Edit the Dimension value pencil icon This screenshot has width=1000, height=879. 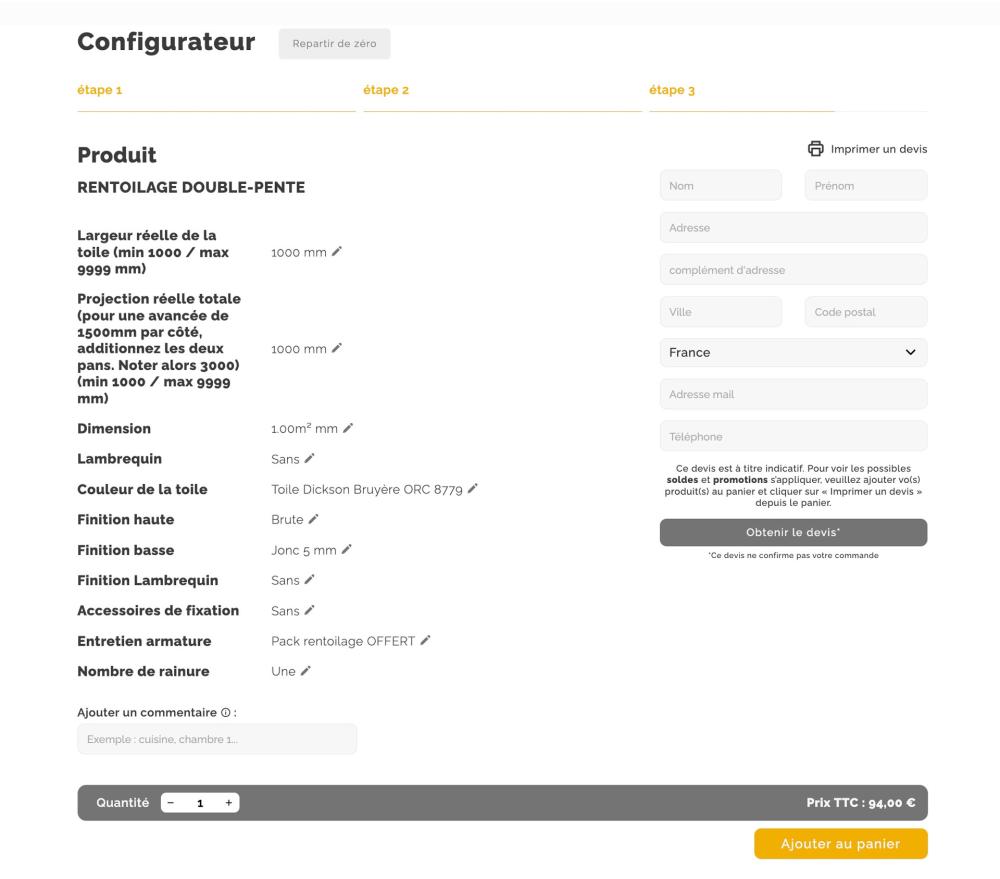click(348, 428)
